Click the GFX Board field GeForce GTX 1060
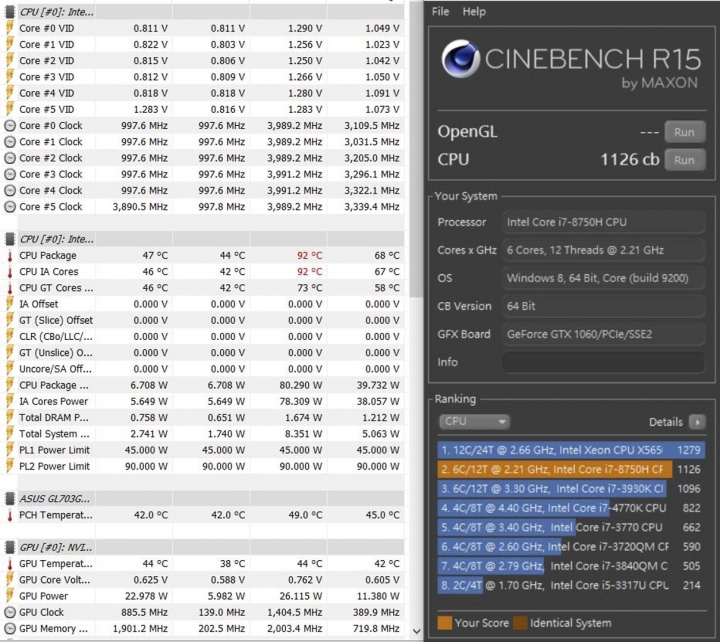Viewport: 720px width, 642px height. tap(603, 334)
